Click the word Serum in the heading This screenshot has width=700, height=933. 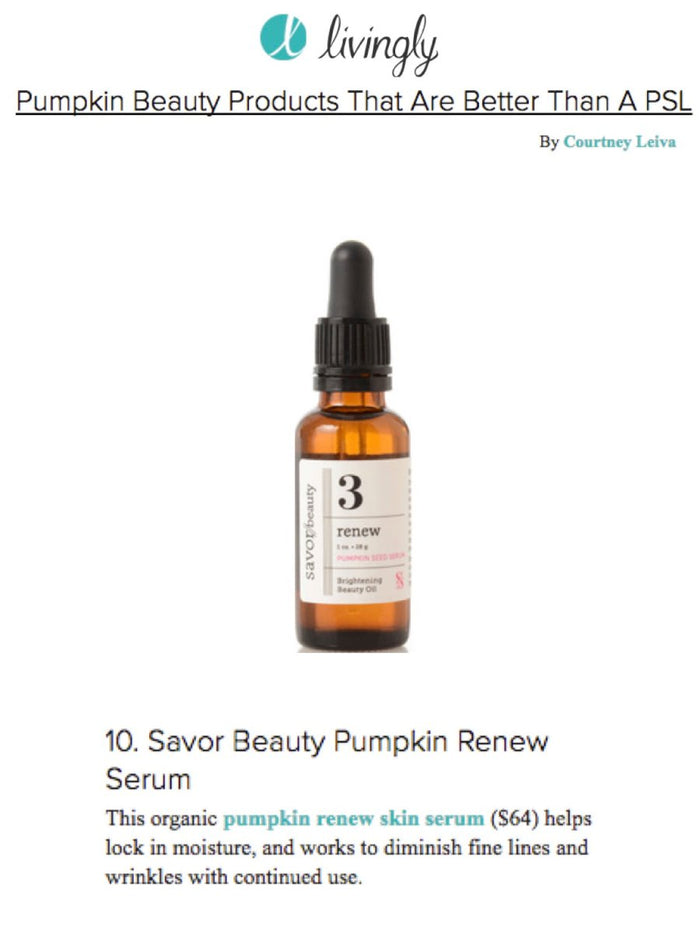(148, 779)
